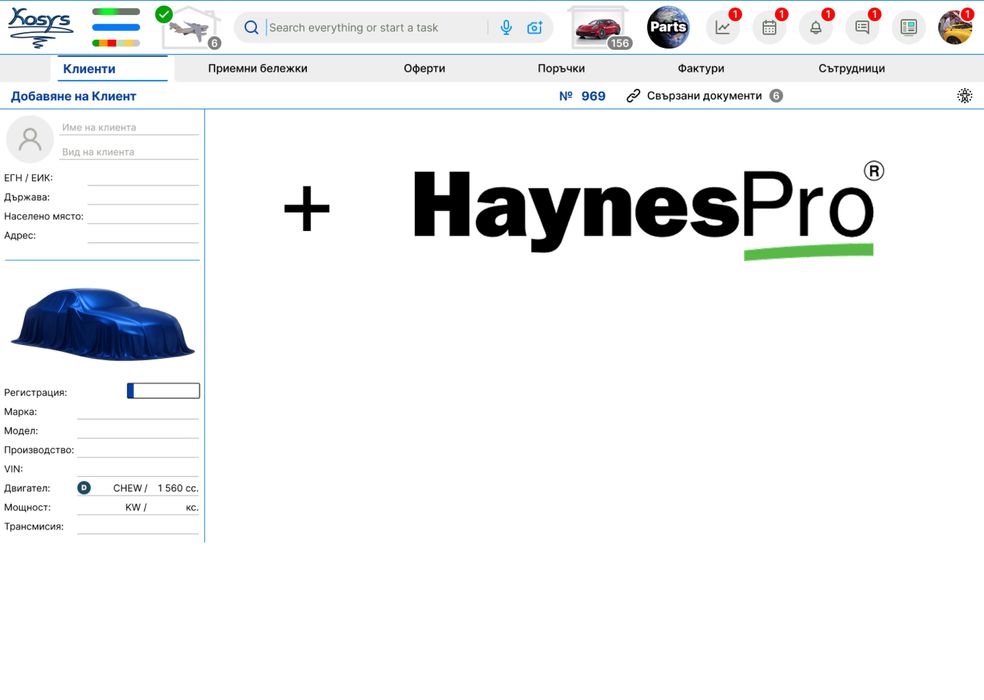
Task: Click the Име на клиента field
Action: (x=130, y=127)
